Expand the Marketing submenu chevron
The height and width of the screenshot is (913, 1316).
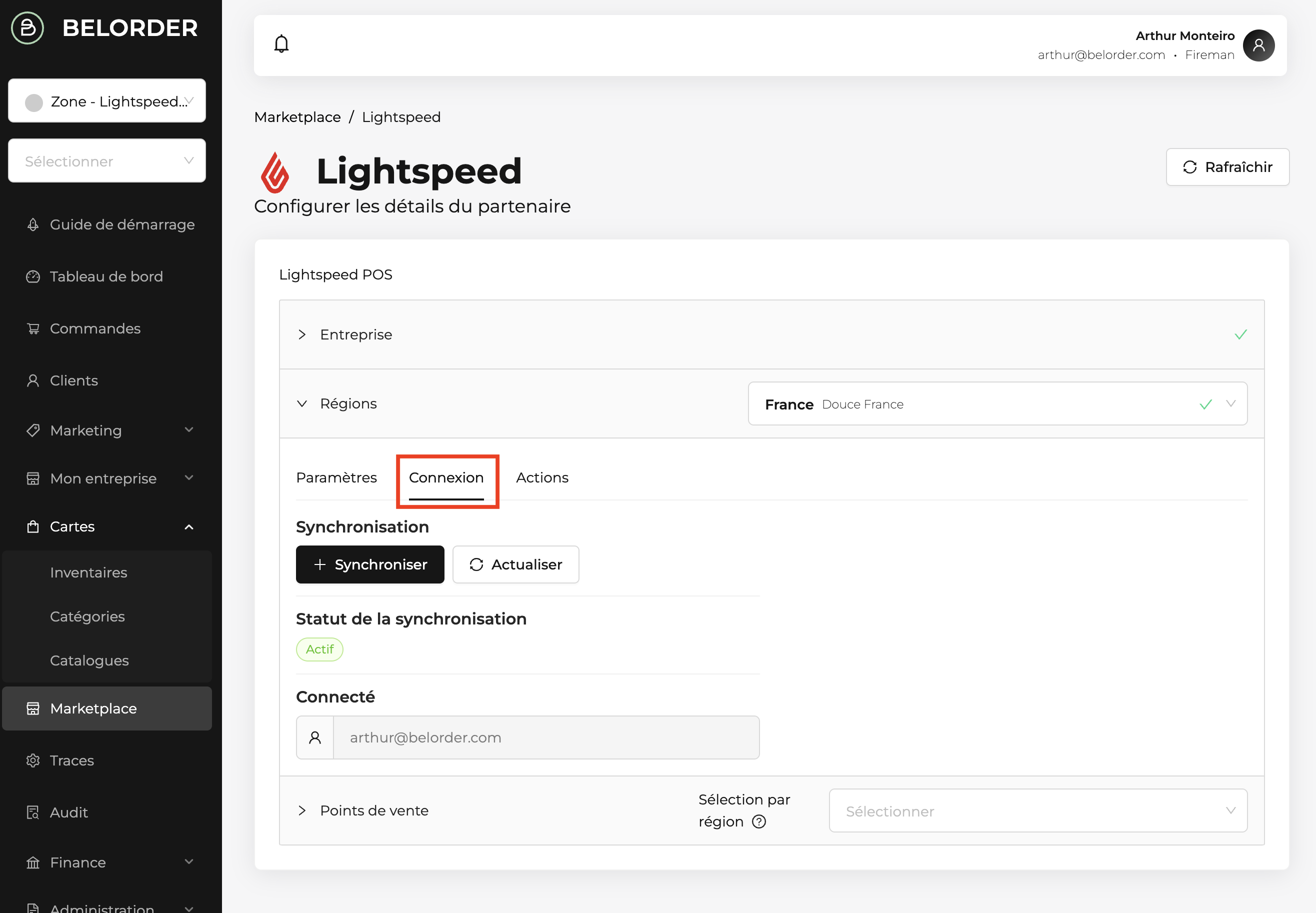click(188, 430)
